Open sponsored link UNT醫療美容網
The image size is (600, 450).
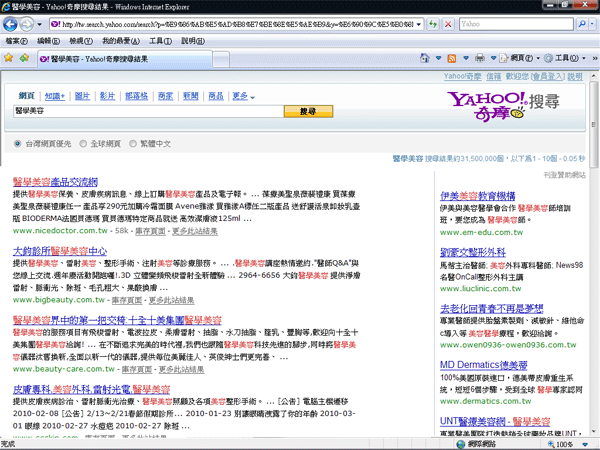pyautogui.click(x=495, y=421)
